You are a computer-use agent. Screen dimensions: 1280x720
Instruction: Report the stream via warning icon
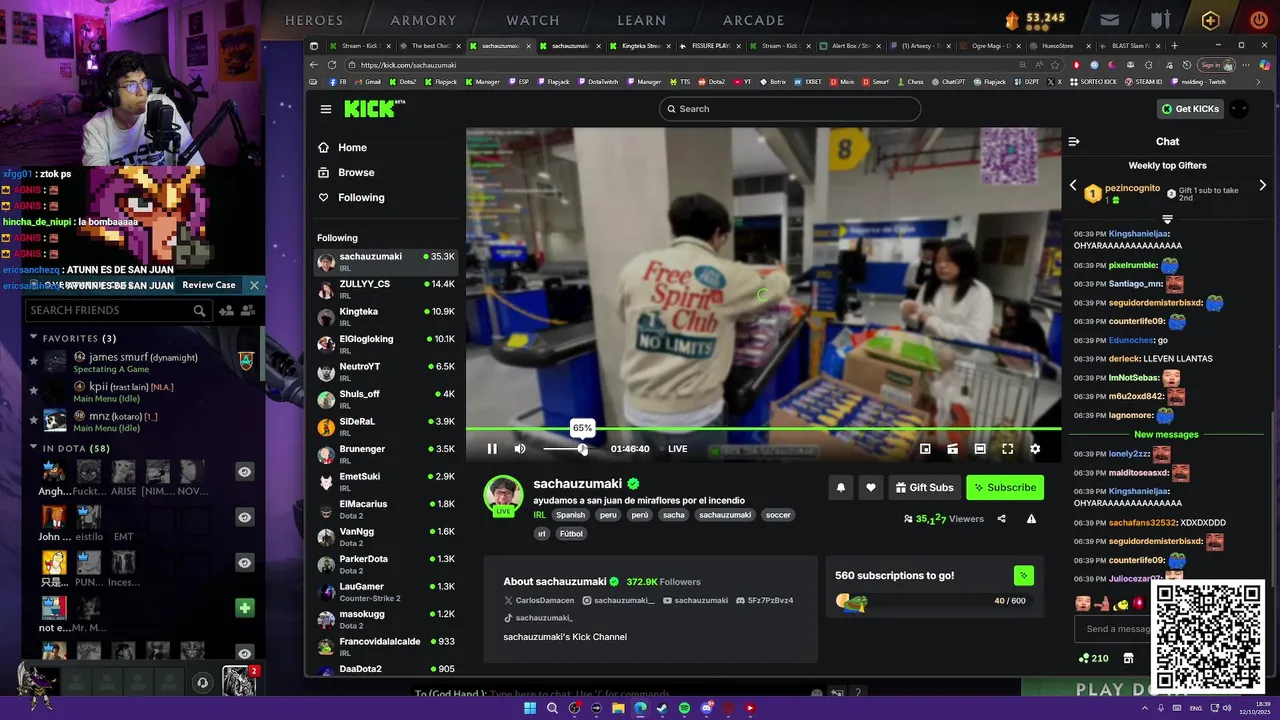click(1031, 519)
